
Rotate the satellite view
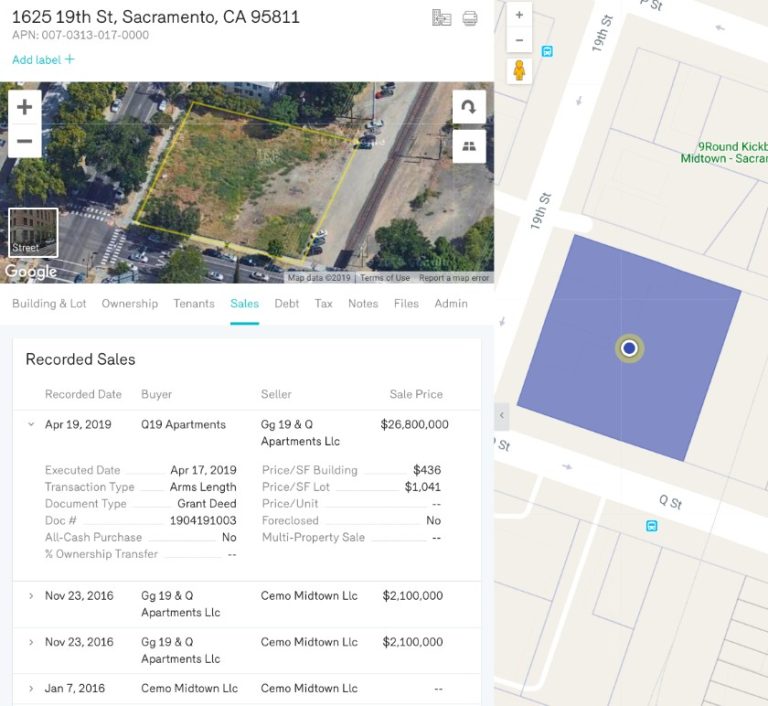coord(469,106)
